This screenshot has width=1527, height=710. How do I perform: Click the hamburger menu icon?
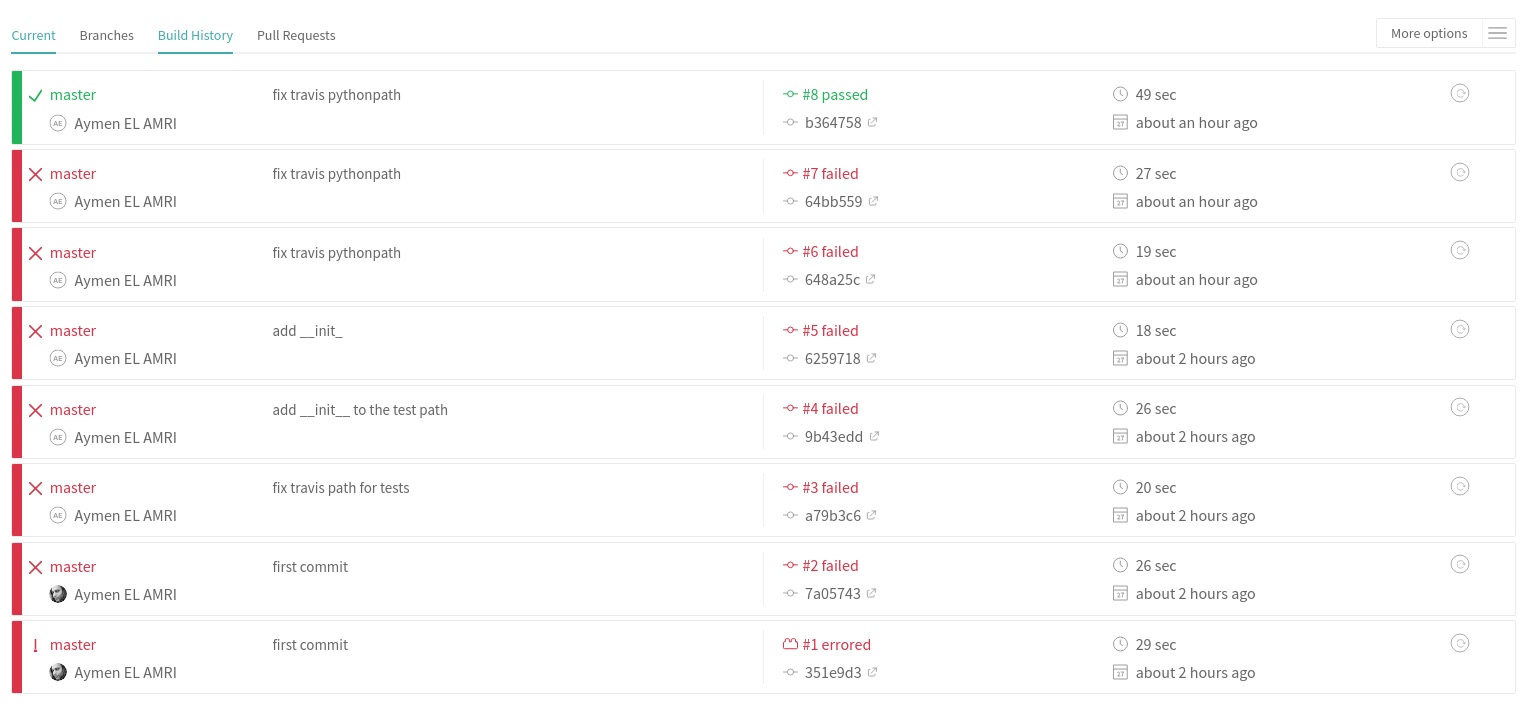point(1497,33)
